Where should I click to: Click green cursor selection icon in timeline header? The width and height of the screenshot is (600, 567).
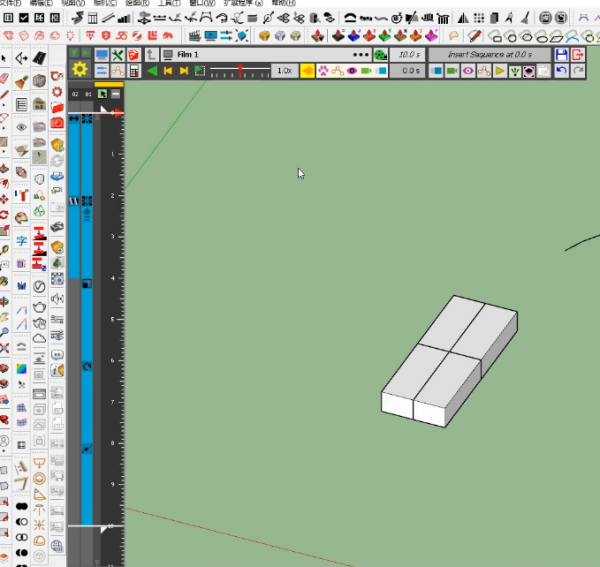102,94
